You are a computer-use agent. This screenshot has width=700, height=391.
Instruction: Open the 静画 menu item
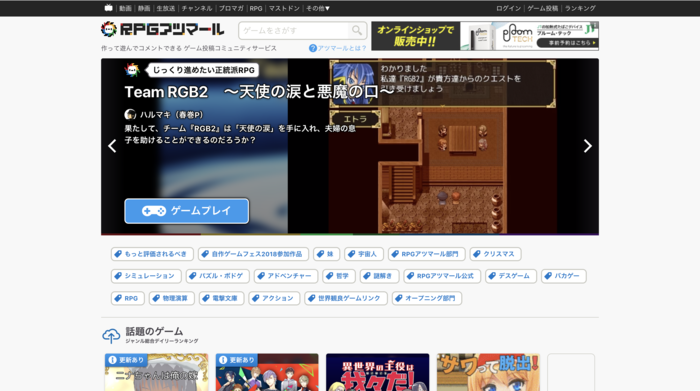coord(144,8)
